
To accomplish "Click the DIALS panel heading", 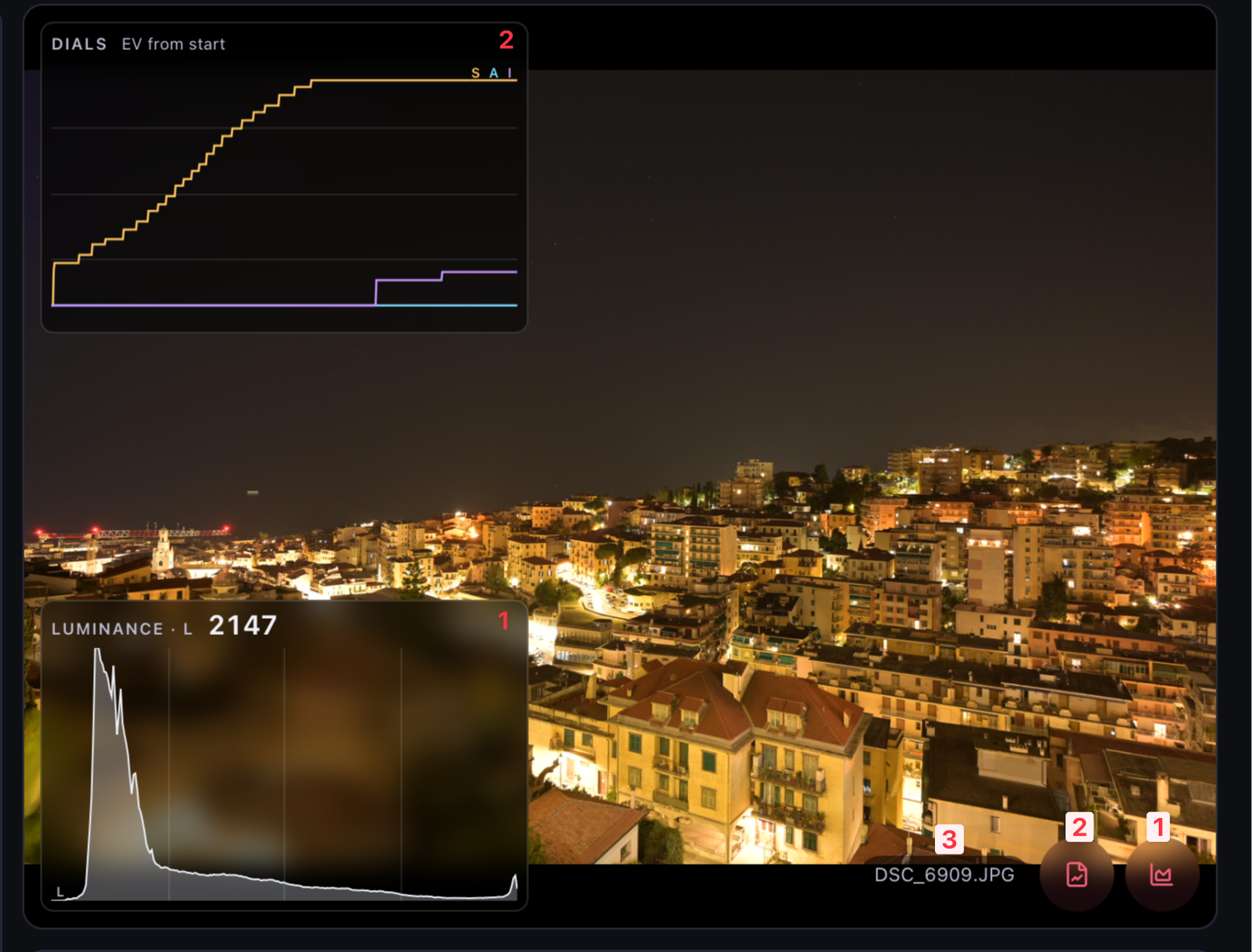I will 79,44.
